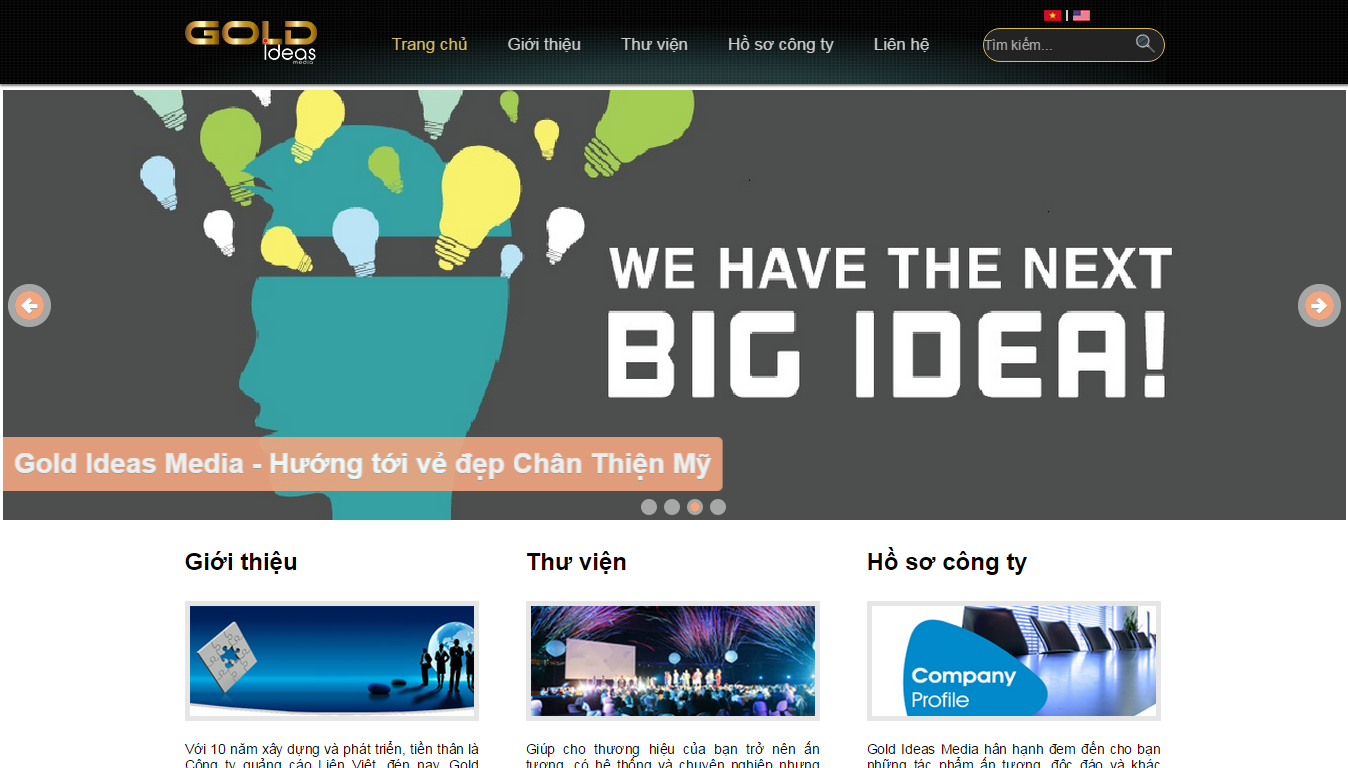Select the fourth slider pagination dot
Screen dimensions: 1348x768
718,507
